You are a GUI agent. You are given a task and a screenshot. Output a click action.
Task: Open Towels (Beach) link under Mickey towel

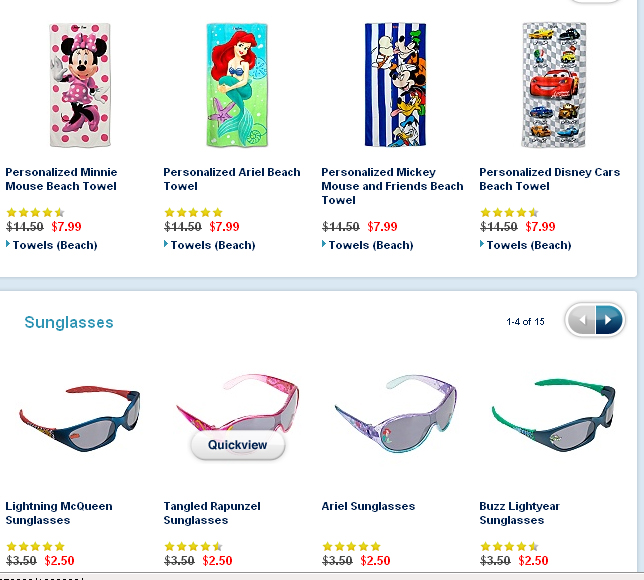[x=371, y=245]
